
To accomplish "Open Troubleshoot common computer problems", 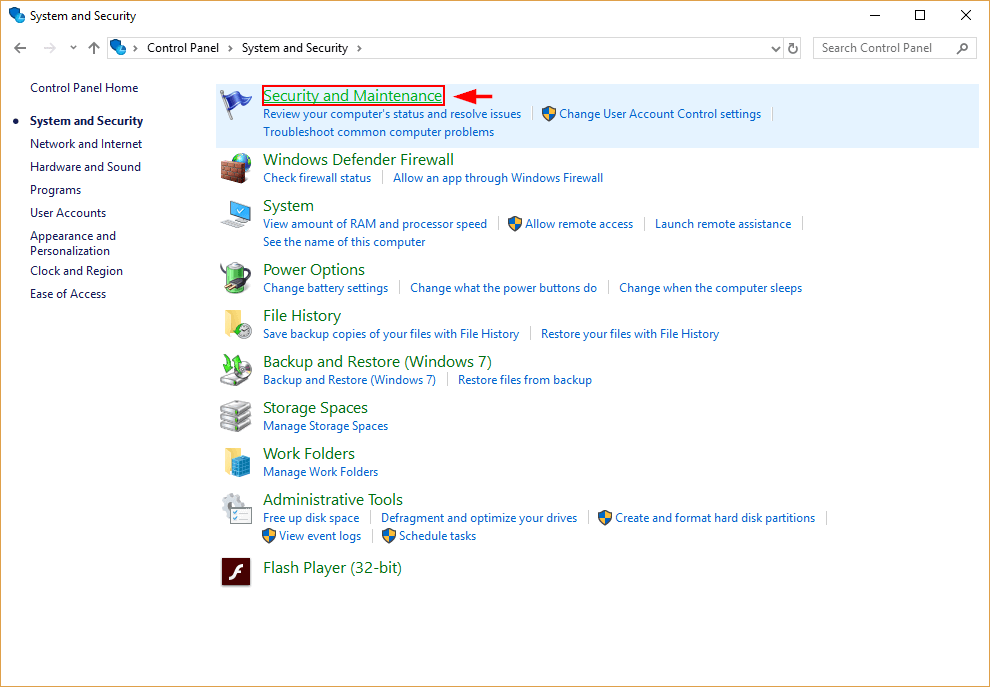I will [379, 132].
